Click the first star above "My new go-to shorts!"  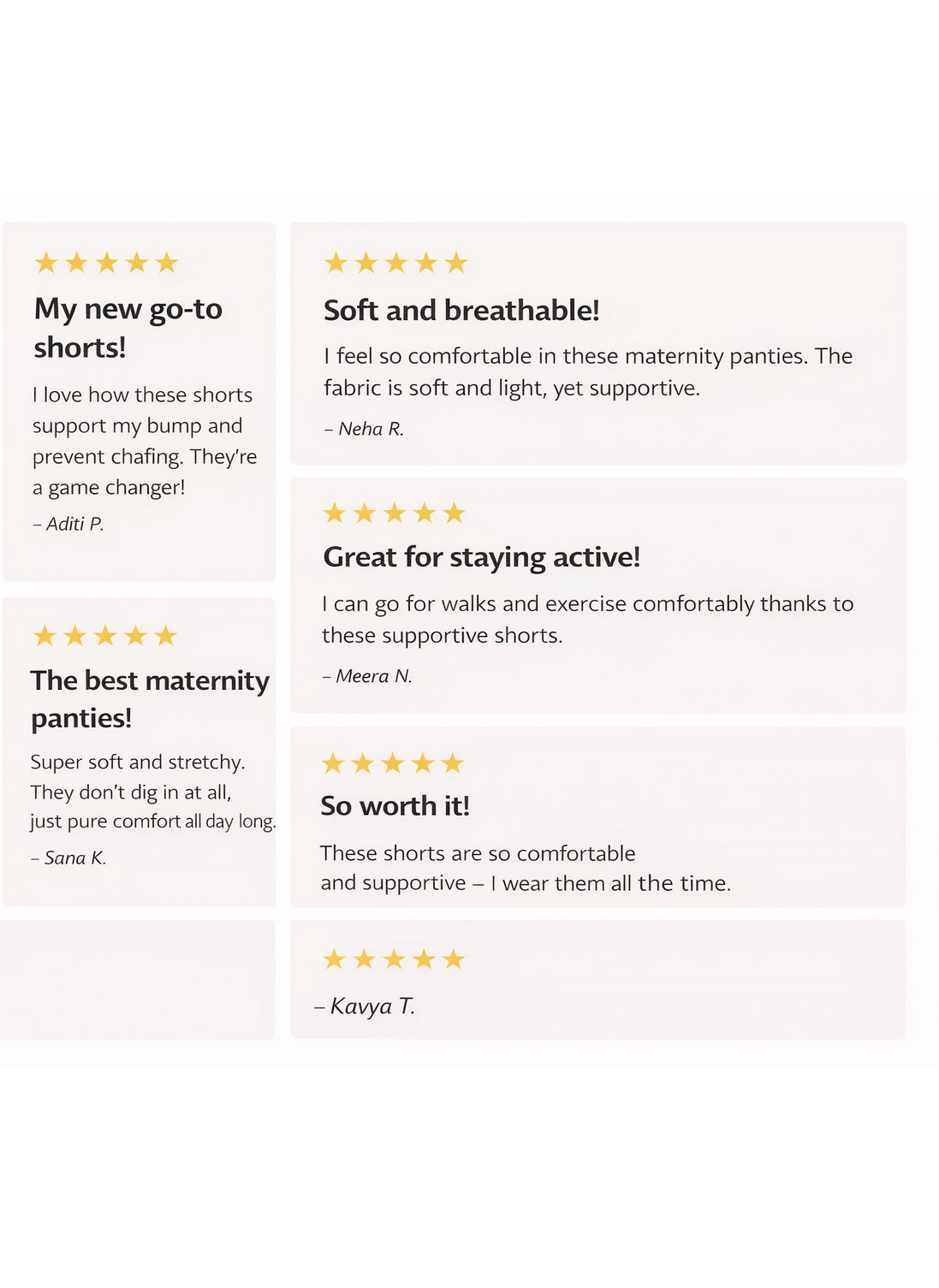[46, 263]
